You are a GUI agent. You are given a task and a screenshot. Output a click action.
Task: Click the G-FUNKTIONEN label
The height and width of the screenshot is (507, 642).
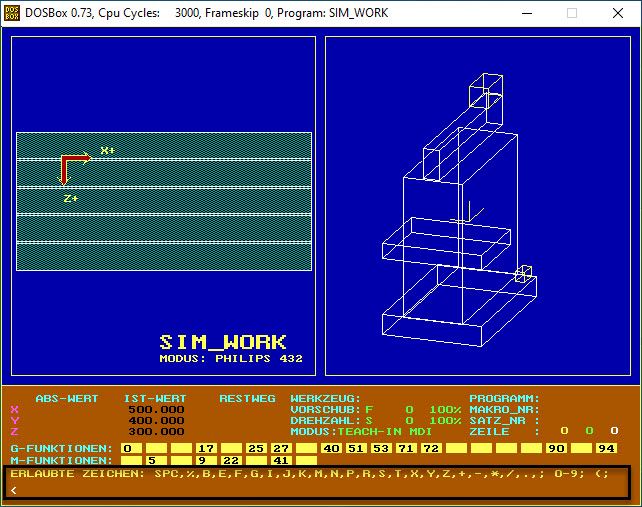click(x=61, y=448)
